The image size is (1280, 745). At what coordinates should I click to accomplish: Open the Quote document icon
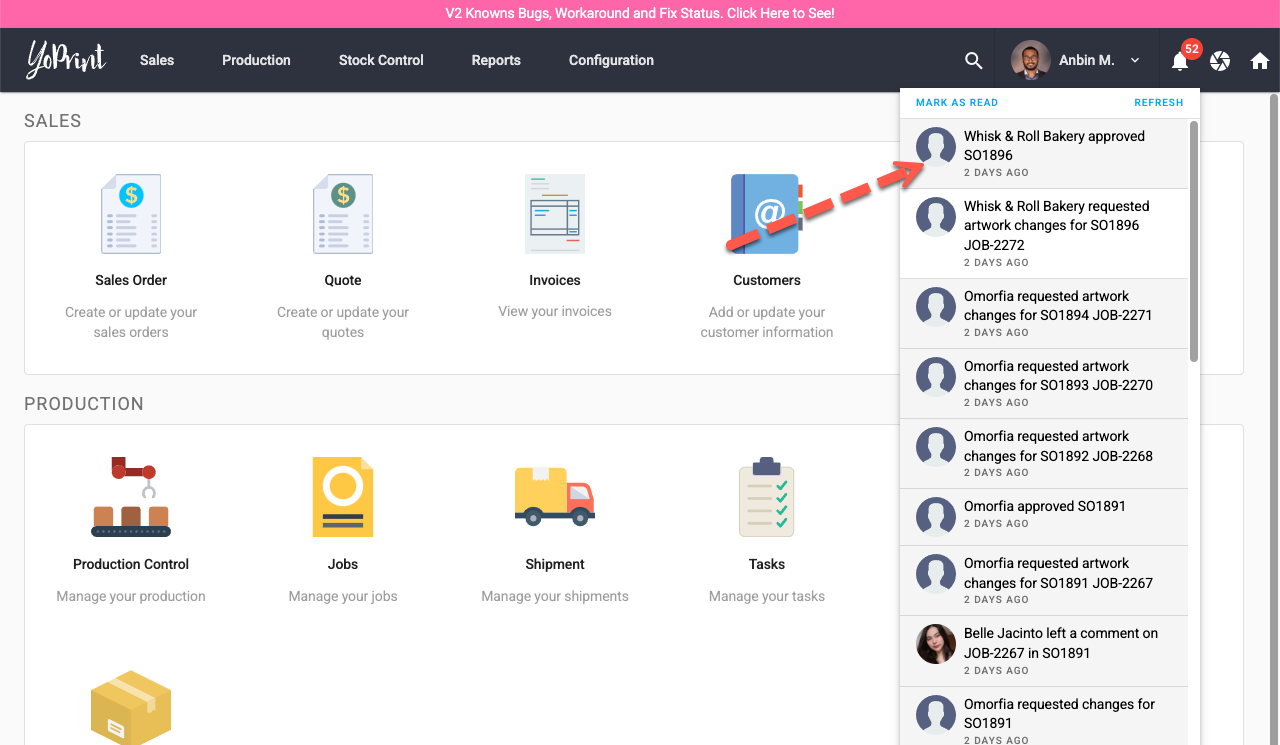click(x=343, y=214)
